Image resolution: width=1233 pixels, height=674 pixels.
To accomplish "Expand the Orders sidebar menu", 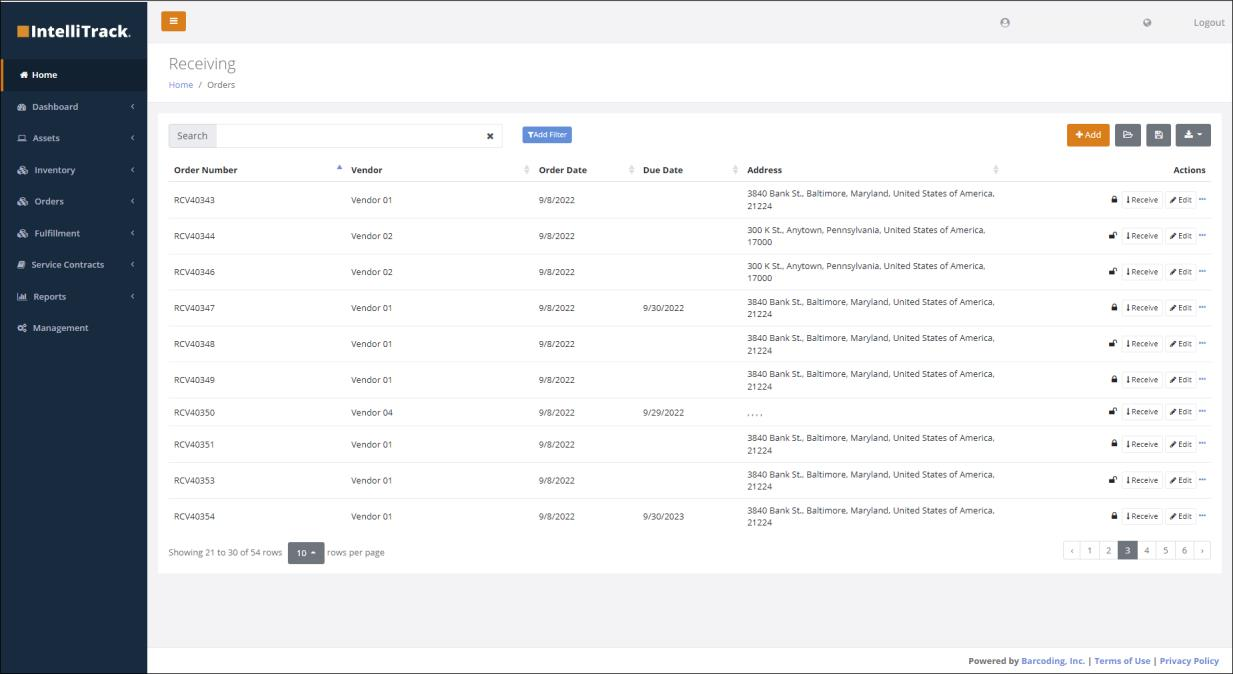I will tap(74, 202).
